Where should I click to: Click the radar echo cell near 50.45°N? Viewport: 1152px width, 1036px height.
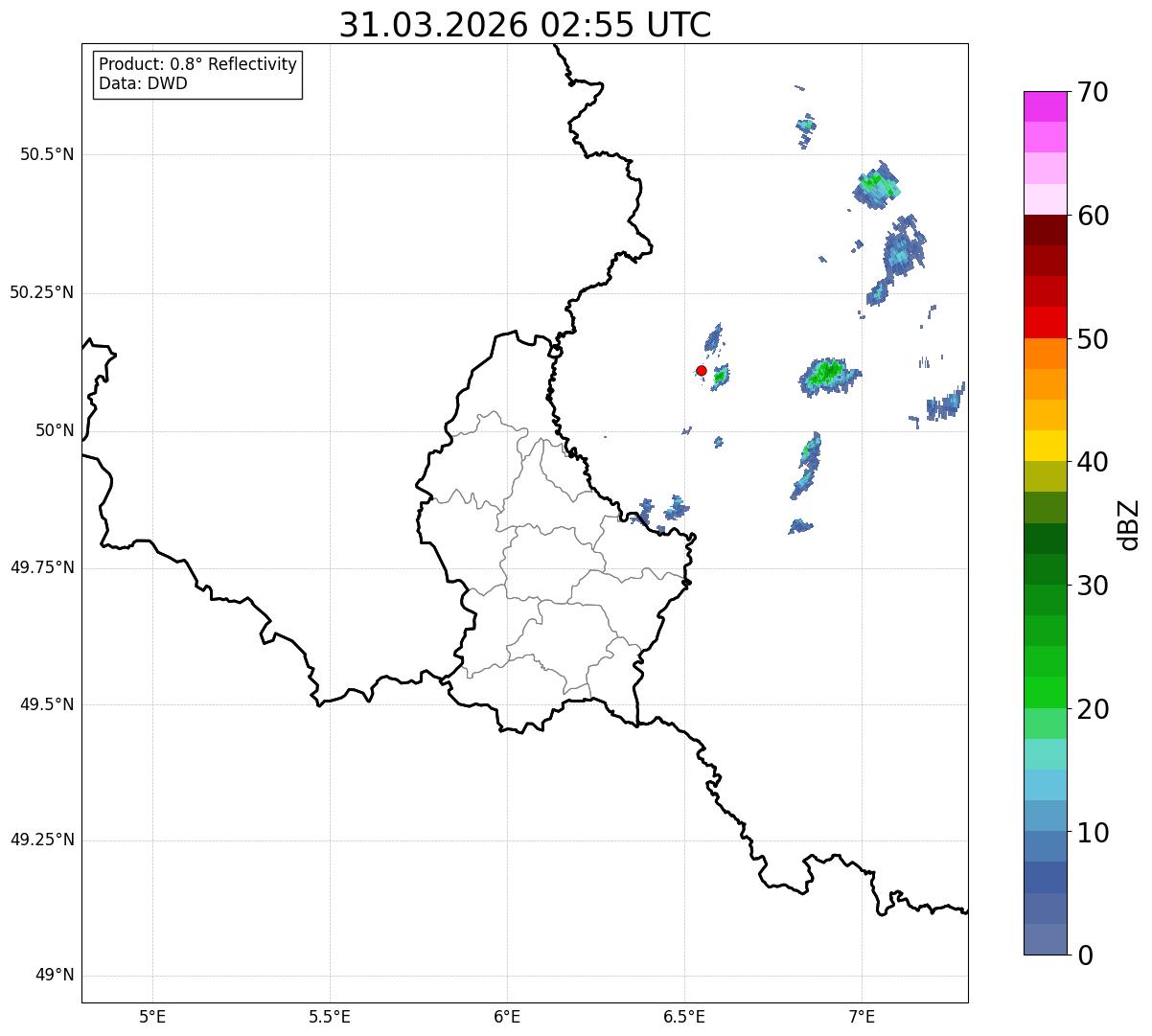(x=877, y=185)
